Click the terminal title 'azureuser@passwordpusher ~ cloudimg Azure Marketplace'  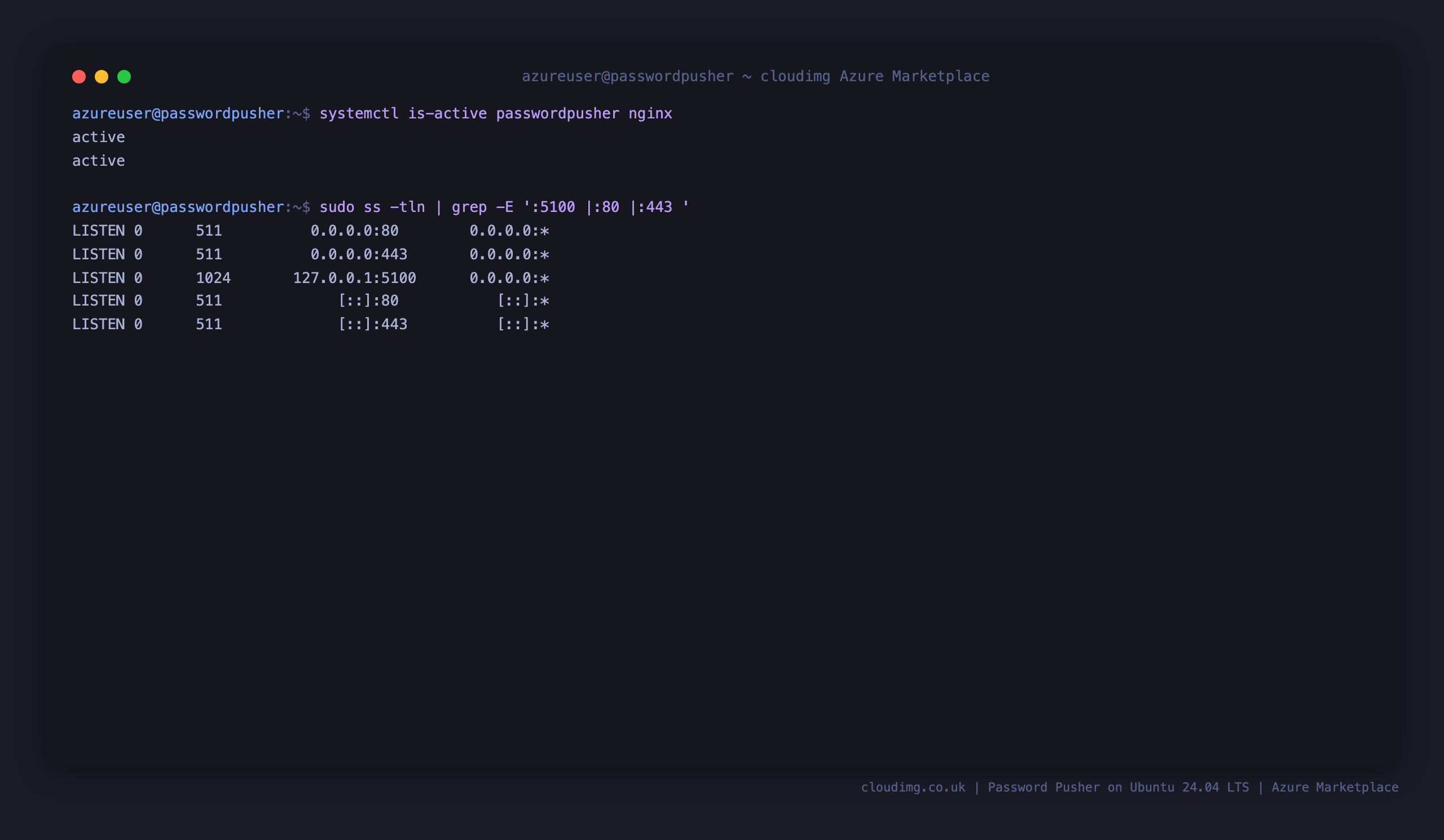755,76
